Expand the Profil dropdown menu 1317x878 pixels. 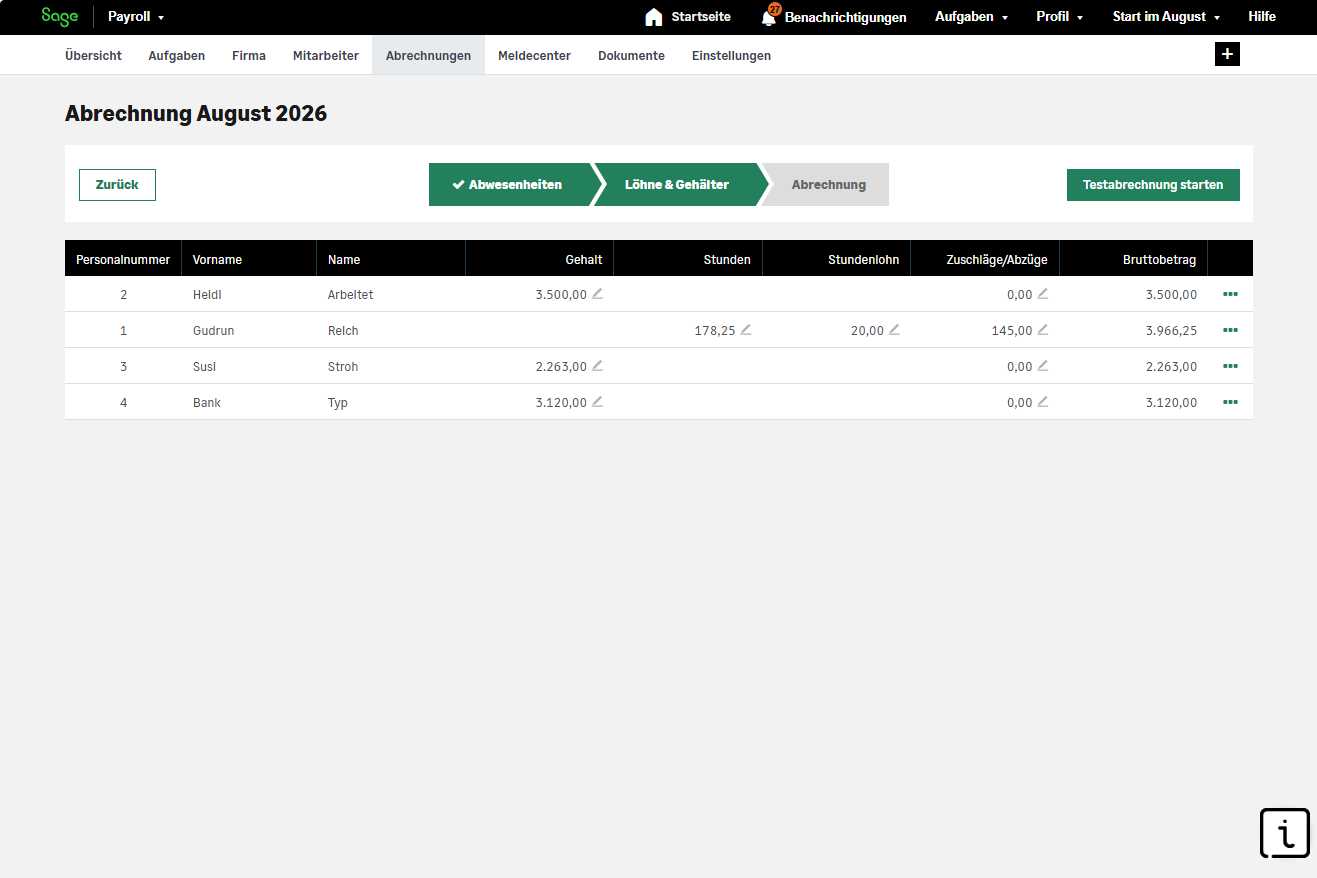[1060, 17]
